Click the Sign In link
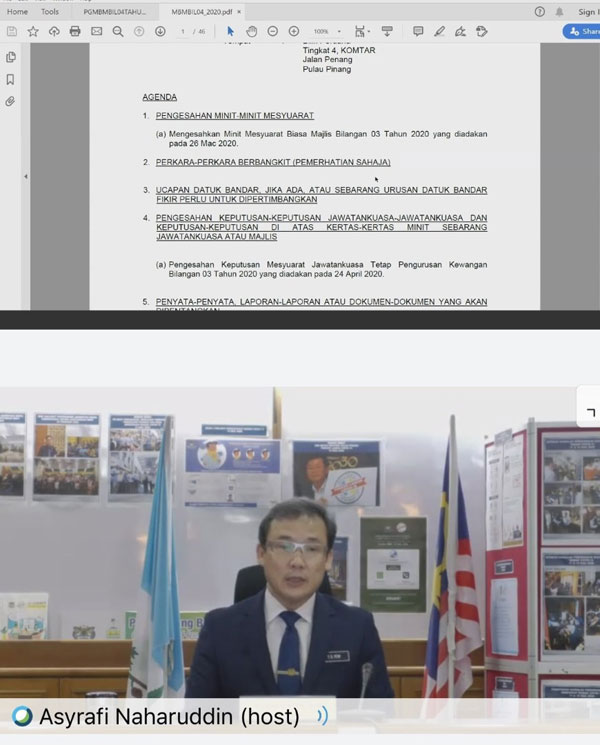600x745 pixels. [x=589, y=12]
